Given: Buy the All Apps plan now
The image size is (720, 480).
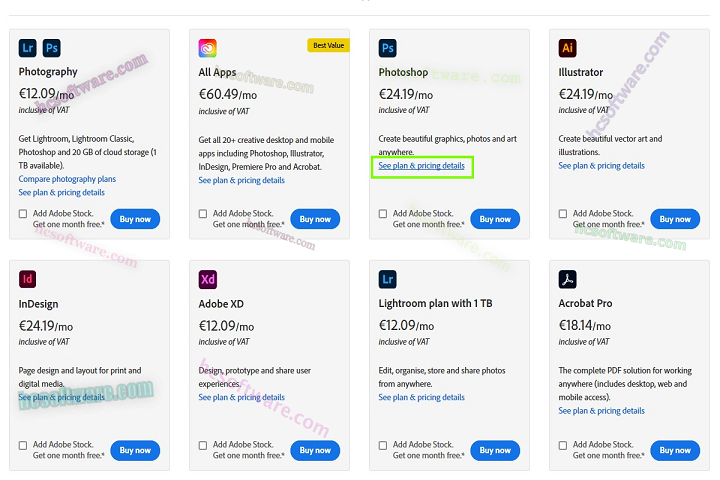Looking at the screenshot, I should click(315, 219).
